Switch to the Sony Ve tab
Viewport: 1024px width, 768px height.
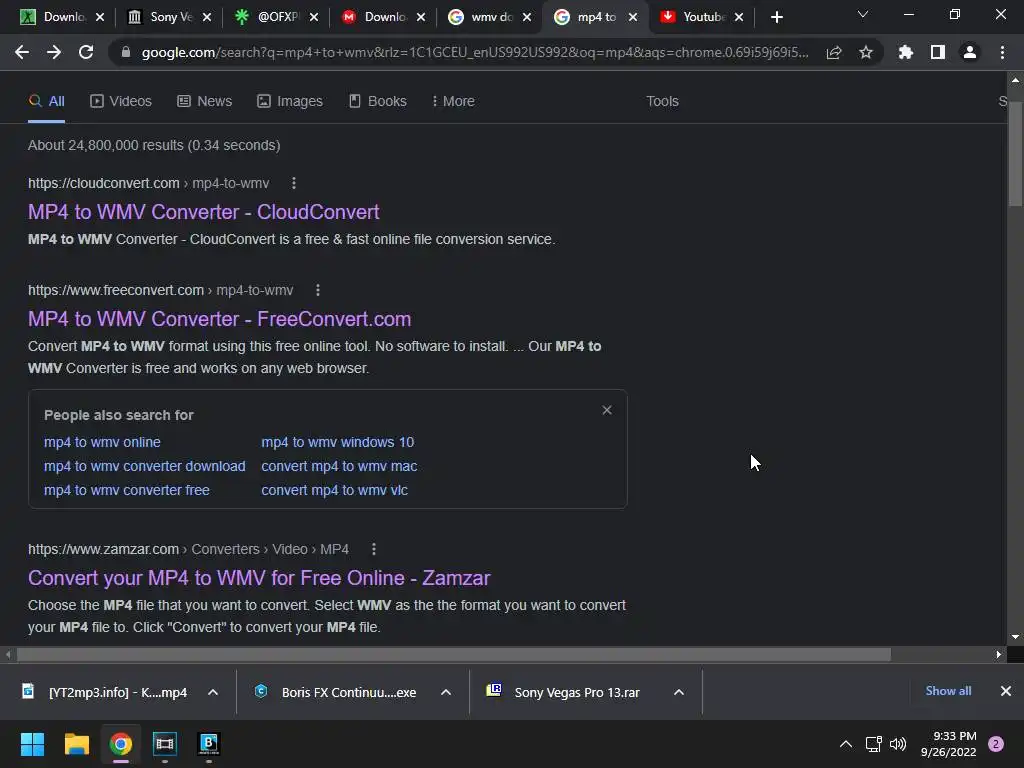pyautogui.click(x=170, y=17)
